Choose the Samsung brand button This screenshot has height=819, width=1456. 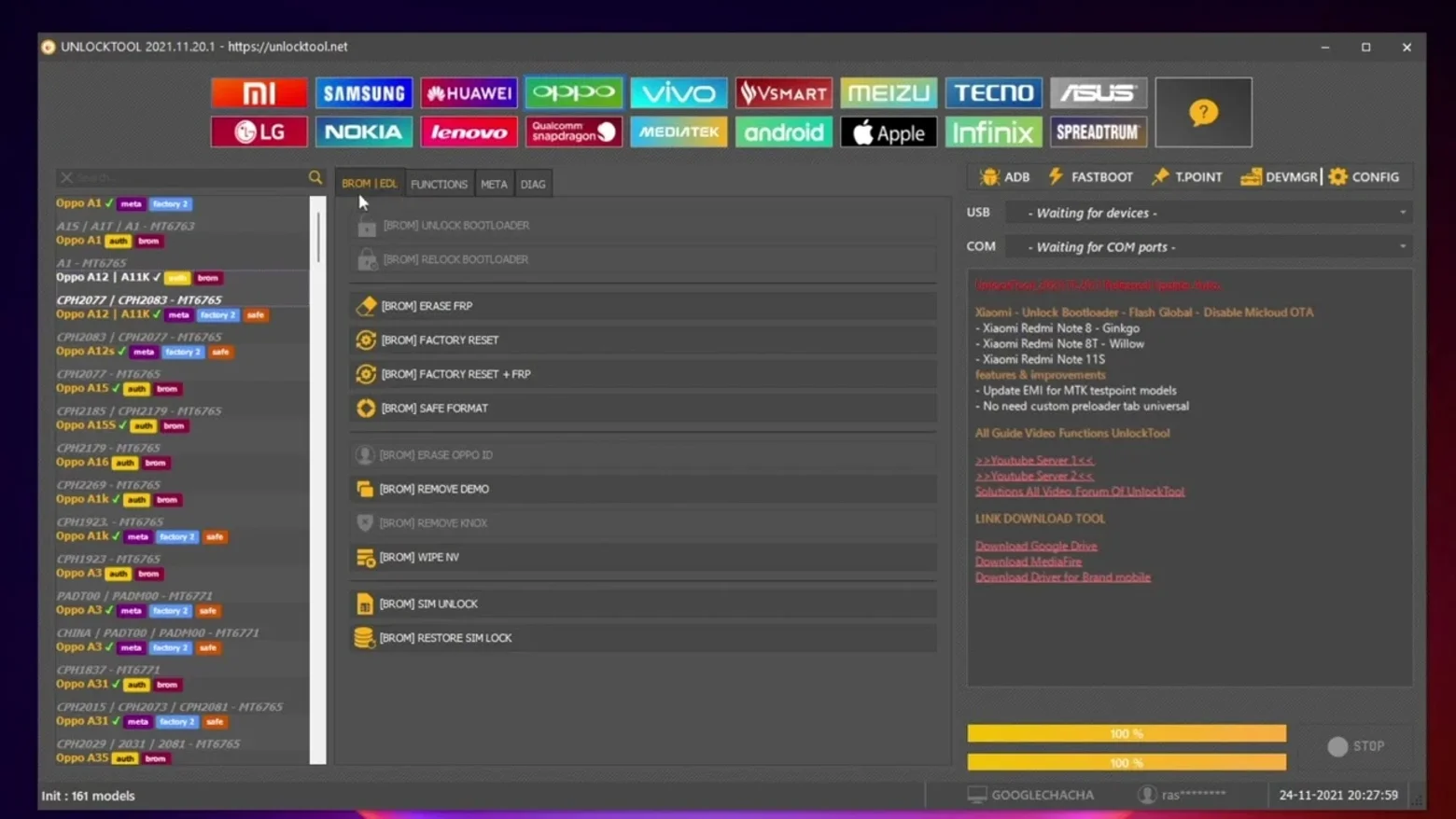[364, 92]
